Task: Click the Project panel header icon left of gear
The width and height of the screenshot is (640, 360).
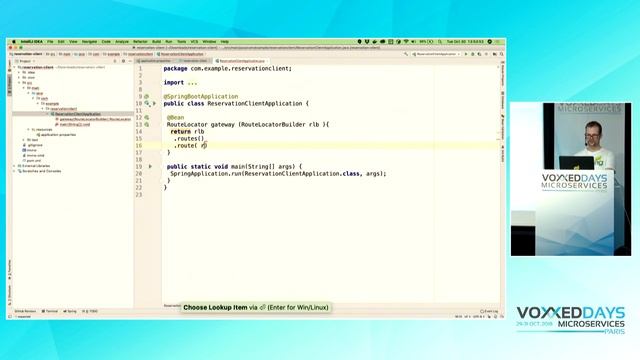Action: (115, 61)
